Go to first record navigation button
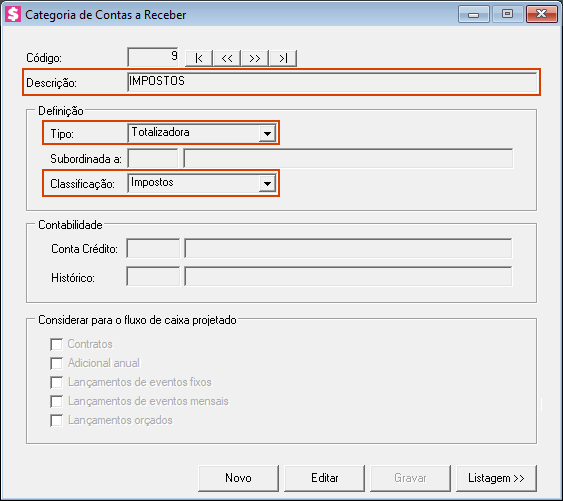The height and width of the screenshot is (501, 563). pyautogui.click(x=199, y=58)
